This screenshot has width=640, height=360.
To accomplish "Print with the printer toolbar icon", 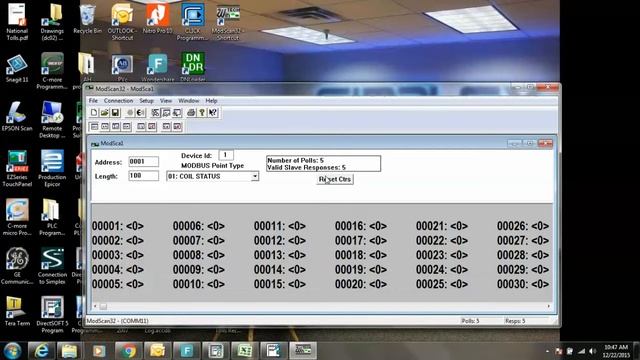I will [x=191, y=113].
